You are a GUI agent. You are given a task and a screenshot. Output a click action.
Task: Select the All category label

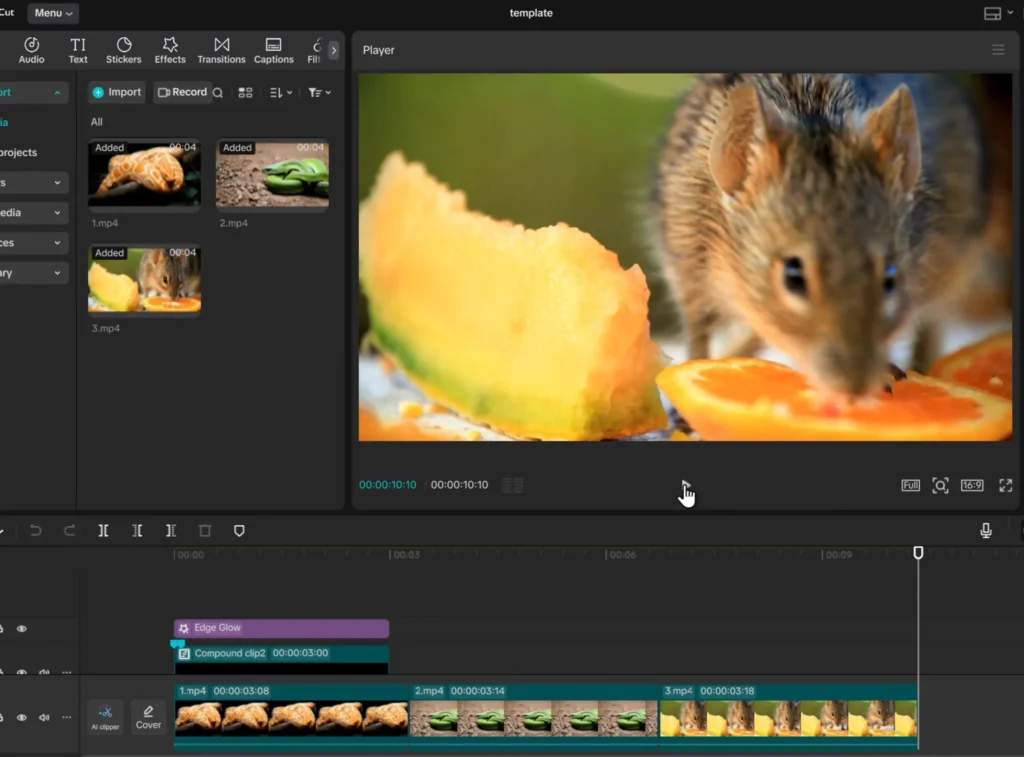(97, 122)
